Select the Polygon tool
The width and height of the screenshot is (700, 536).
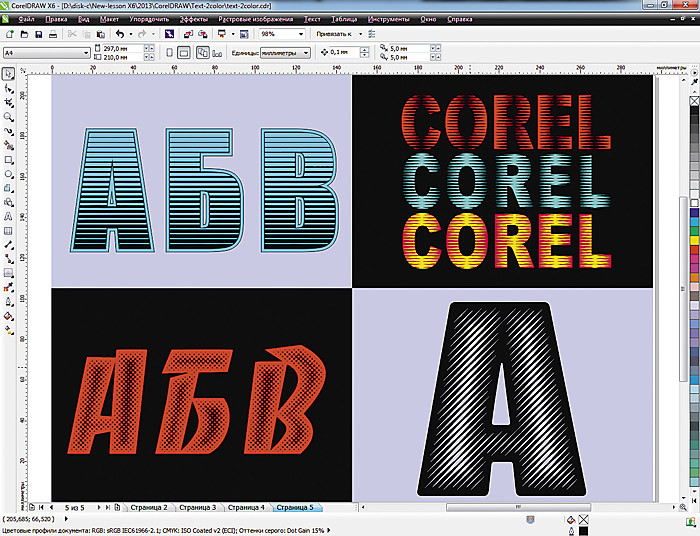pos(8,188)
